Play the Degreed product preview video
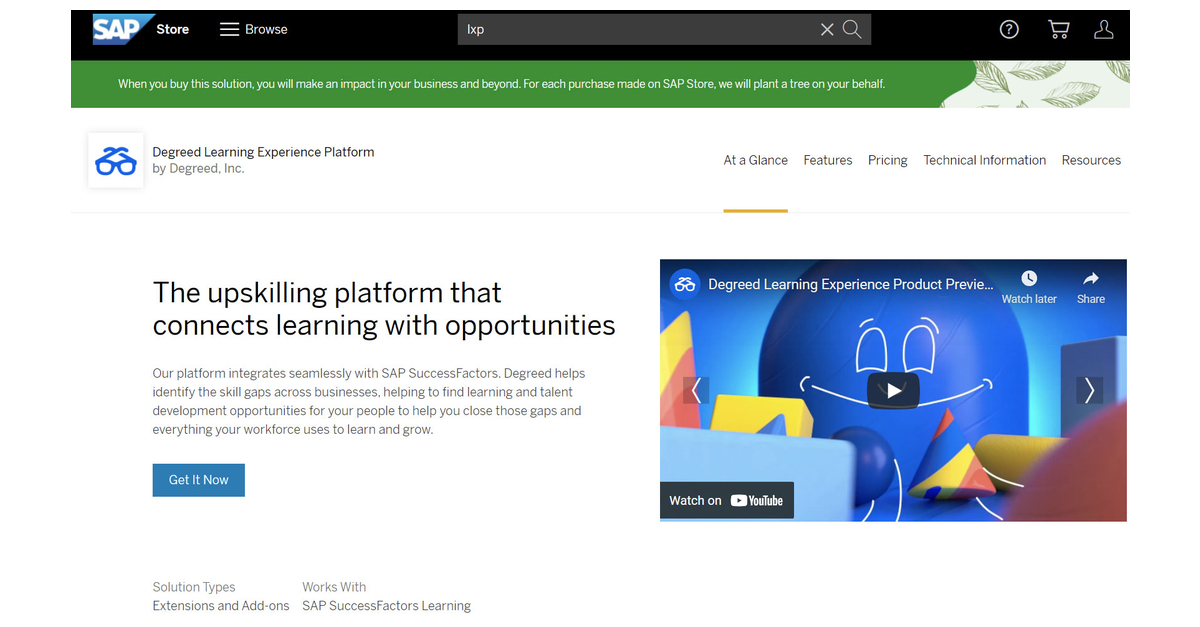1200x627 pixels. (x=892, y=390)
